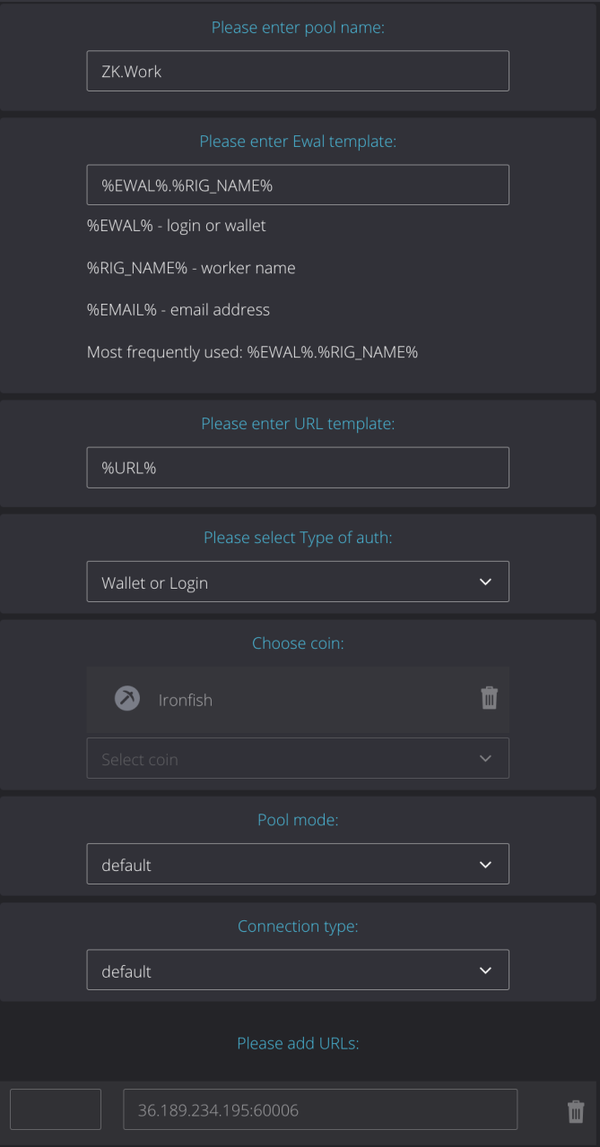The image size is (600, 1147).
Task: Select the Ironfish coin label
Action: [x=185, y=700]
